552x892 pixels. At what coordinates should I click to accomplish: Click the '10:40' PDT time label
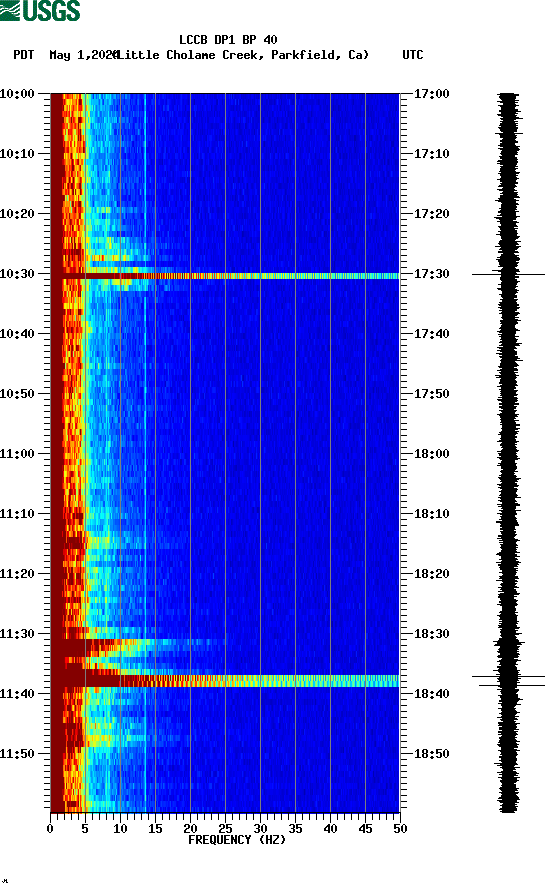(x=18, y=333)
